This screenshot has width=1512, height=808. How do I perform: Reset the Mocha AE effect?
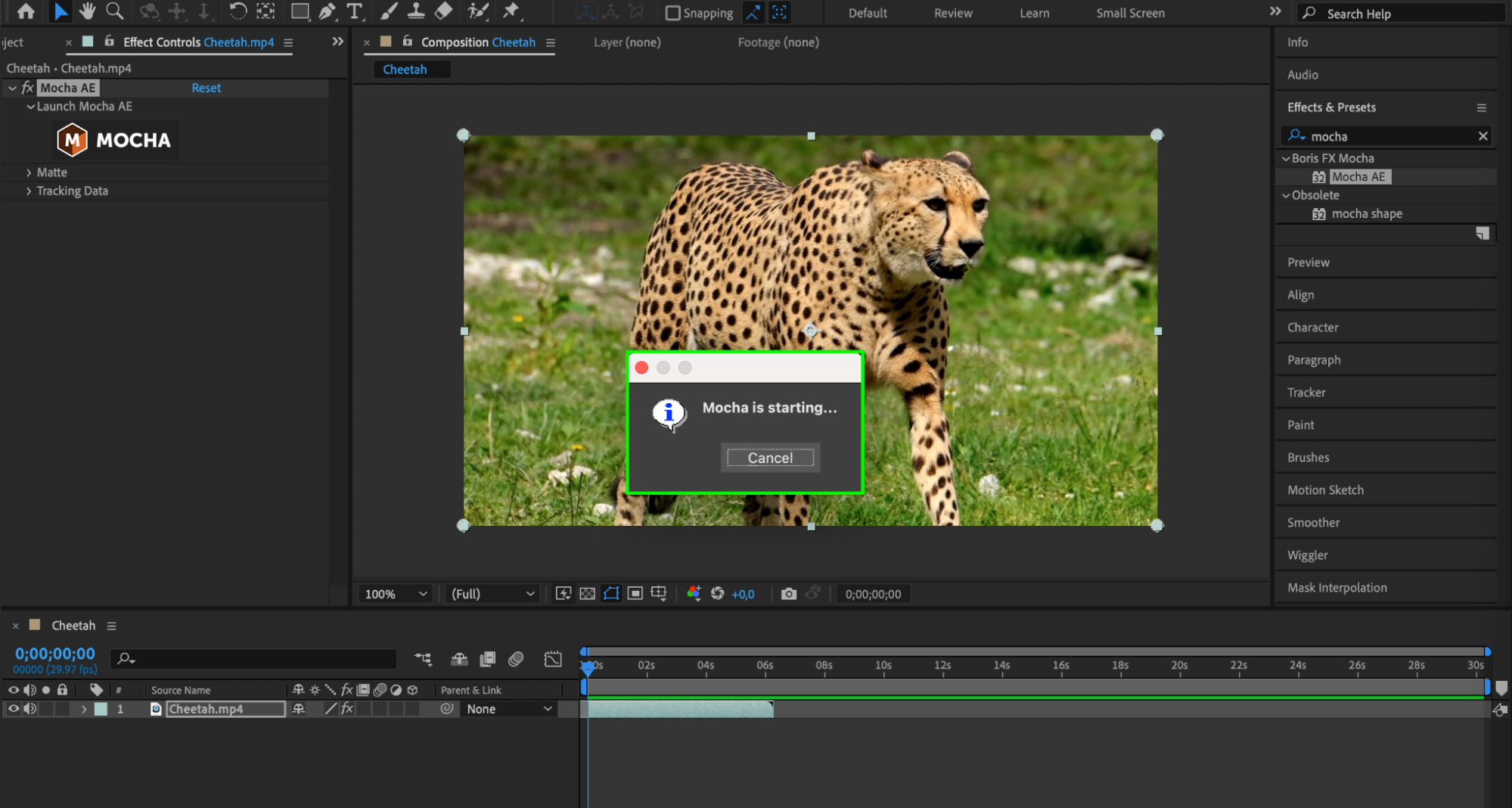(x=206, y=88)
